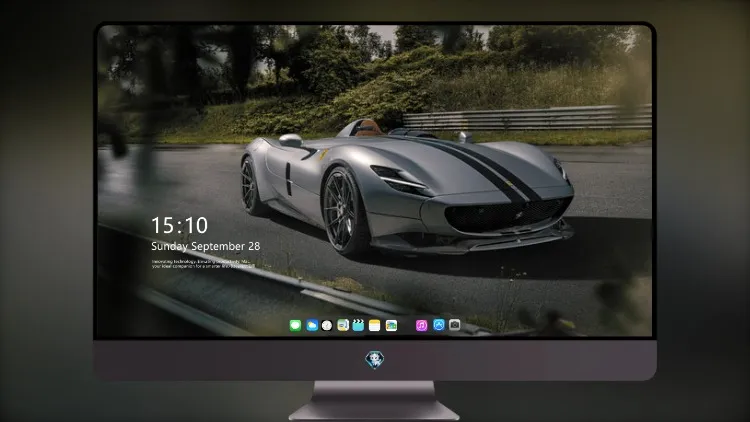Open the blue App Store dock icon

pyautogui.click(x=439, y=325)
